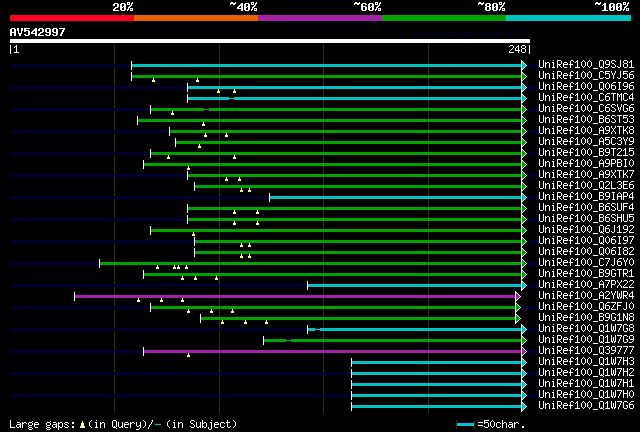Select the UniRef100_Q1W7G8 label
The height and width of the screenshot is (432, 640).
586,329
